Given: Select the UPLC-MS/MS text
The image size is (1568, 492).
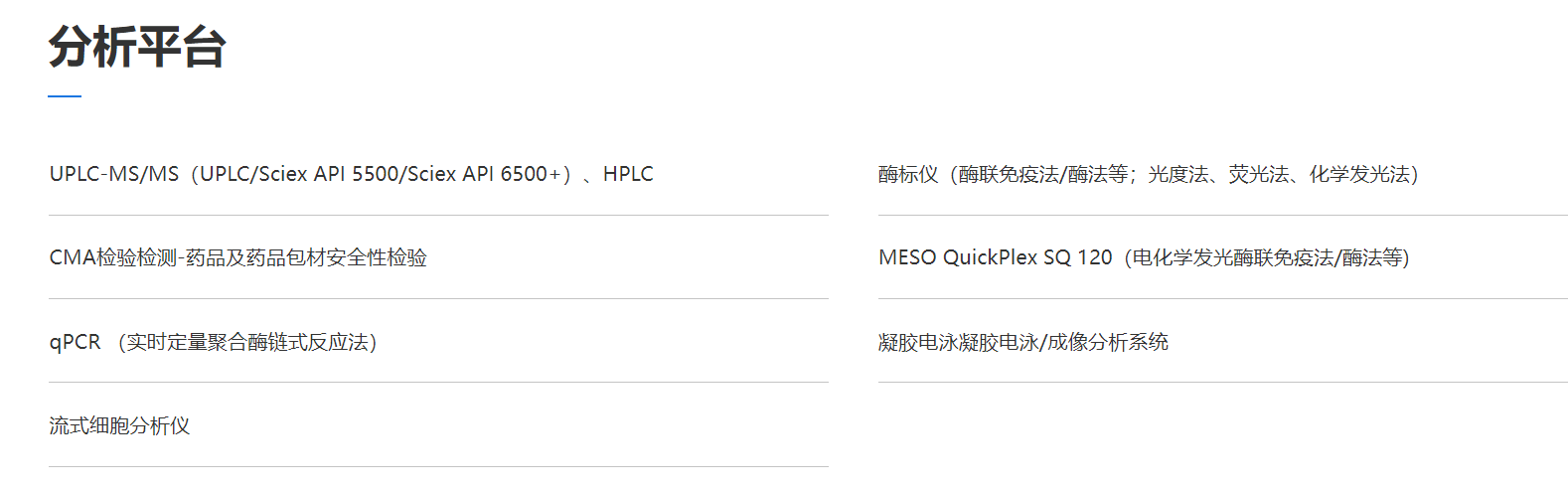Looking at the screenshot, I should pyautogui.click(x=113, y=174).
